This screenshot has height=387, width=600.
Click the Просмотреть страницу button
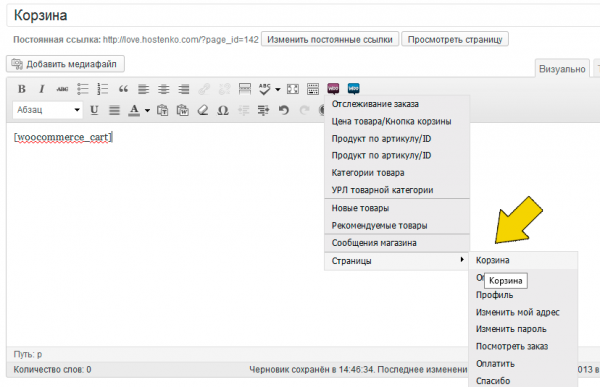coord(455,39)
